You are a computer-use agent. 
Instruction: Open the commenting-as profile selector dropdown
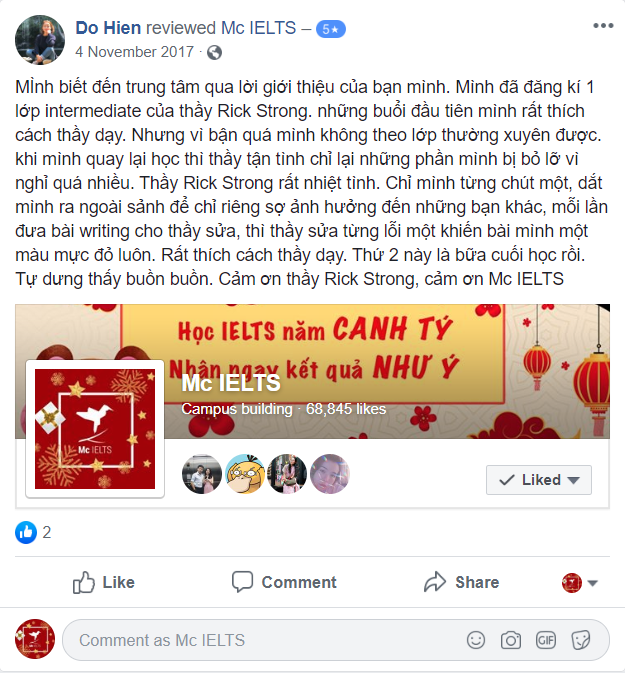pos(579,583)
